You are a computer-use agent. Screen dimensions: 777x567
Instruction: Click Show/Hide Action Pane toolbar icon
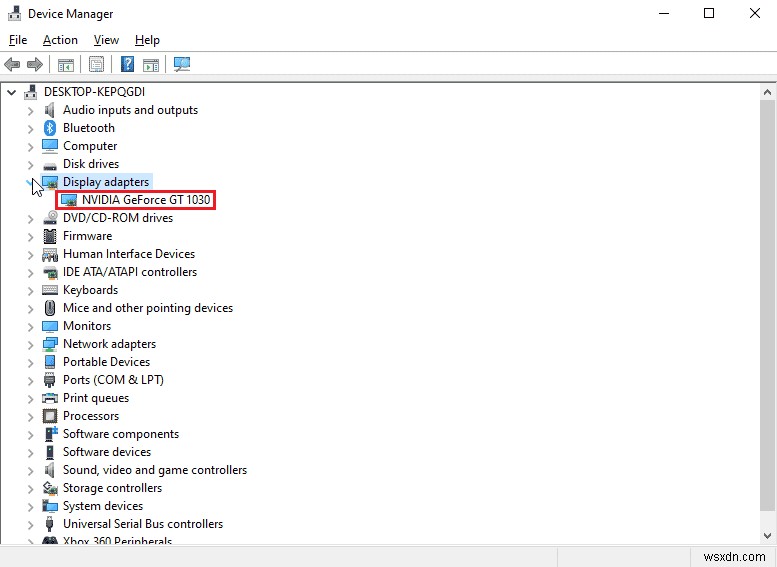point(151,64)
